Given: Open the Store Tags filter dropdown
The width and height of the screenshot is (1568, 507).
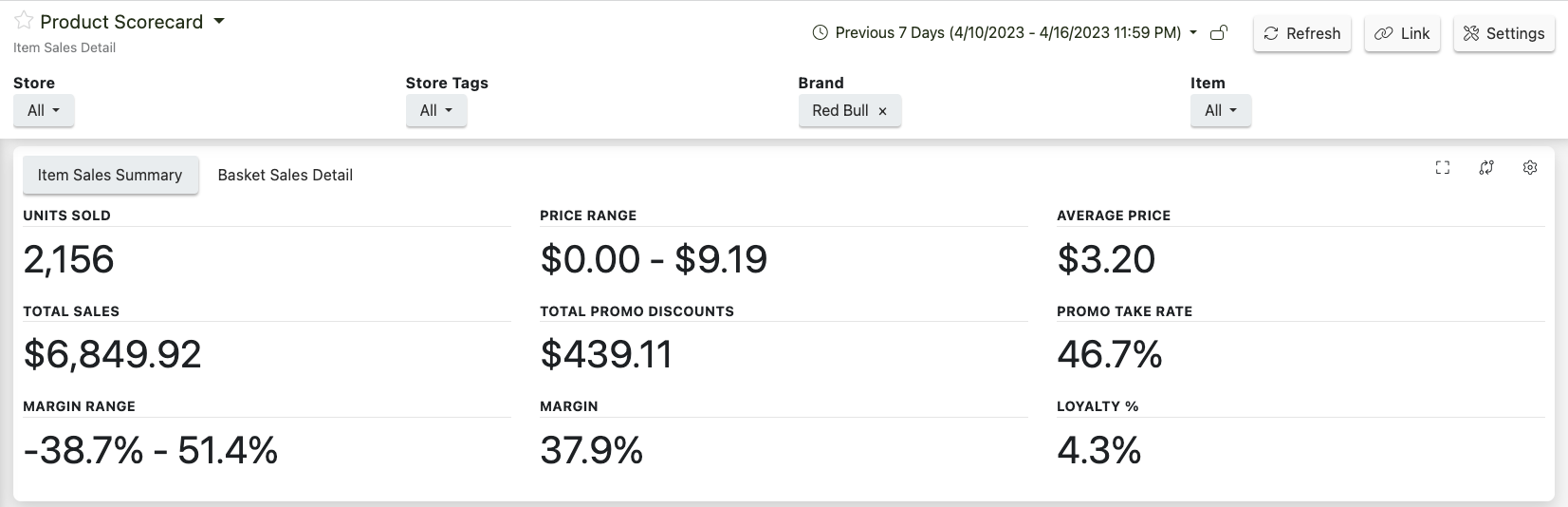Looking at the screenshot, I should [x=436, y=111].
